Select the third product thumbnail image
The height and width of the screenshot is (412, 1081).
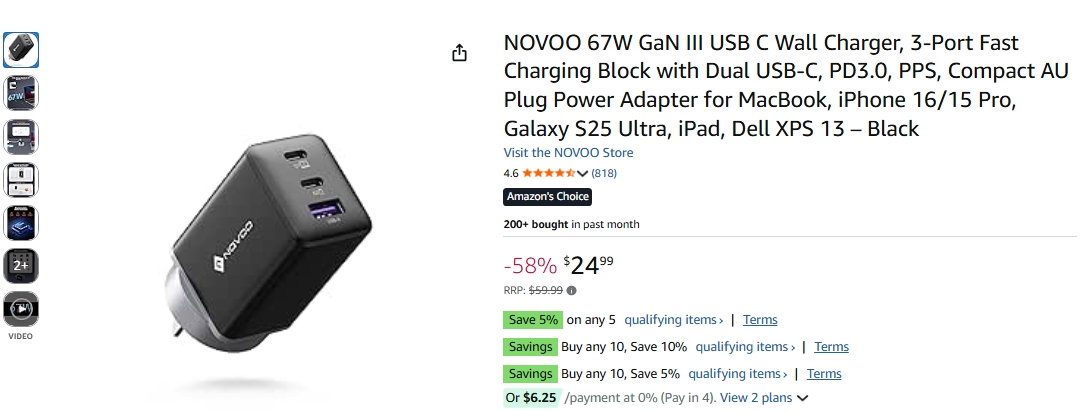[x=21, y=135]
